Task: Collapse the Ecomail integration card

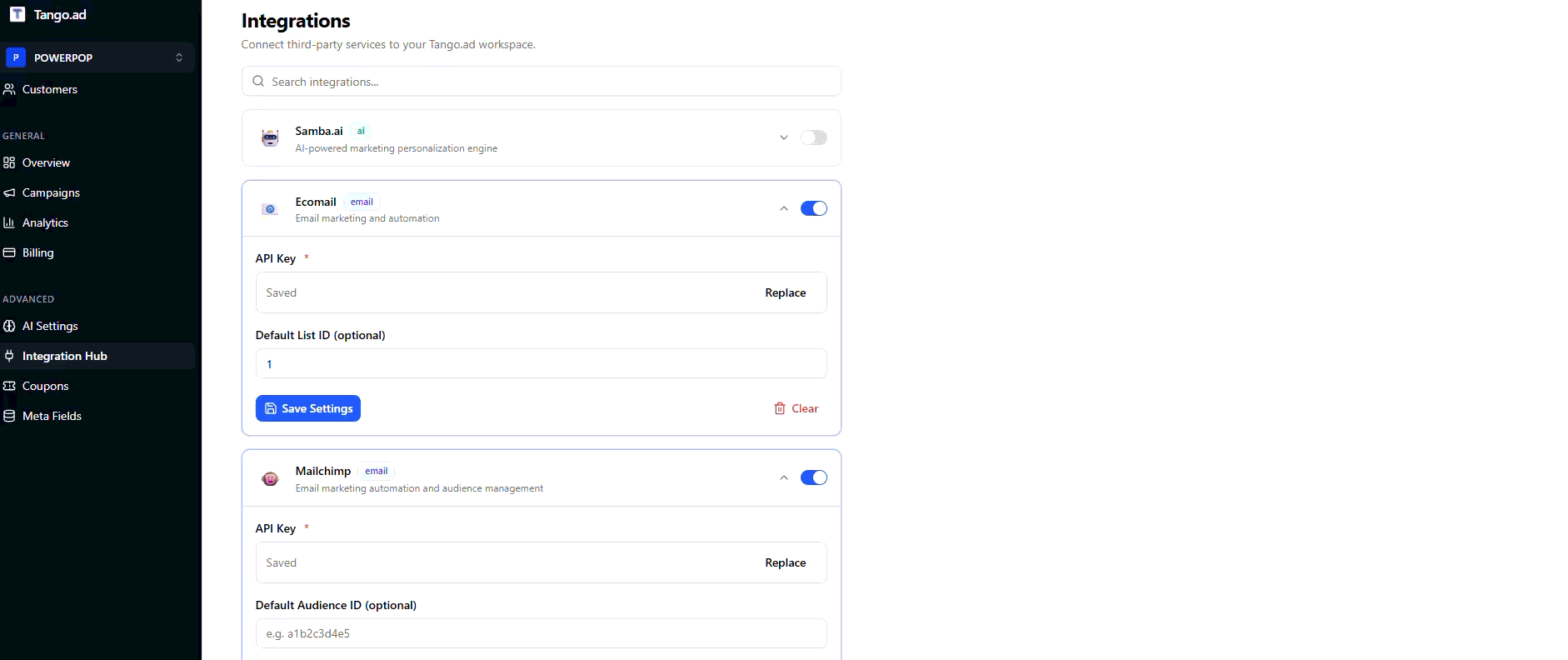Action: point(784,208)
